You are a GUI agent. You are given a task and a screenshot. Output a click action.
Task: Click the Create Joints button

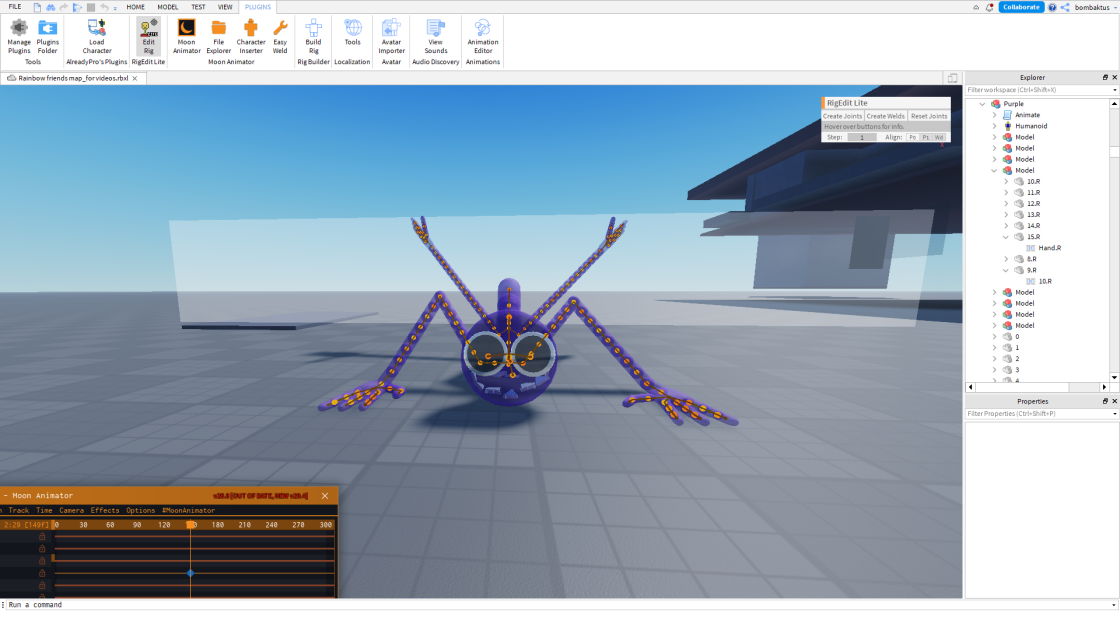843,116
